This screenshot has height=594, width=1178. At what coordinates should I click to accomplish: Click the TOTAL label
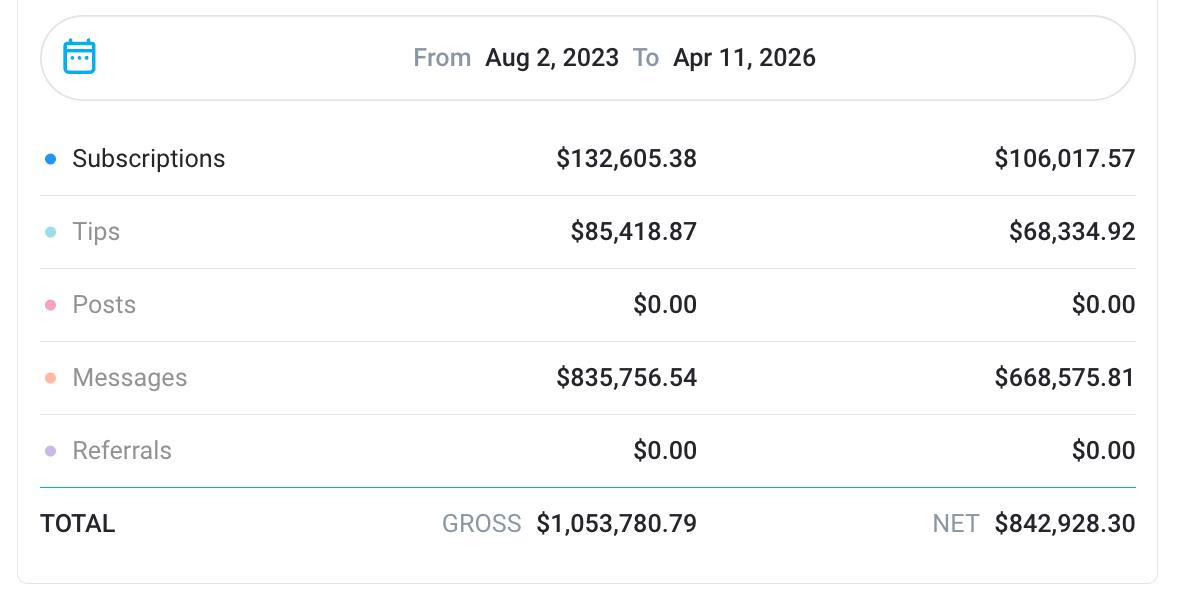[x=78, y=524]
